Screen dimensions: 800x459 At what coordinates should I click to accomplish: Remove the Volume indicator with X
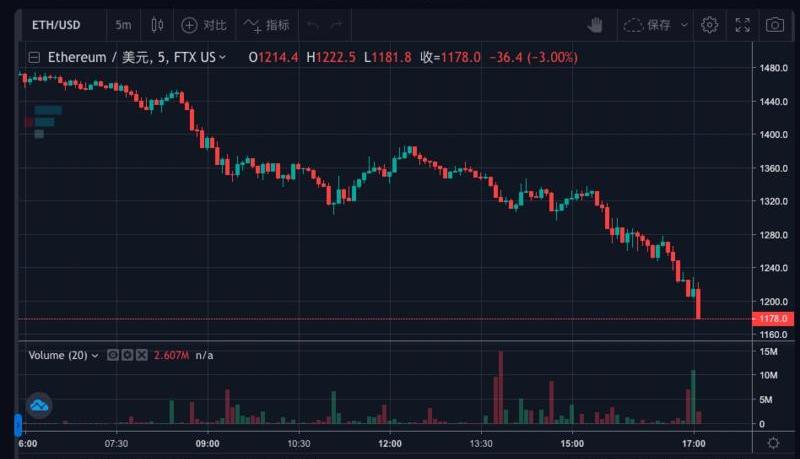click(141, 355)
